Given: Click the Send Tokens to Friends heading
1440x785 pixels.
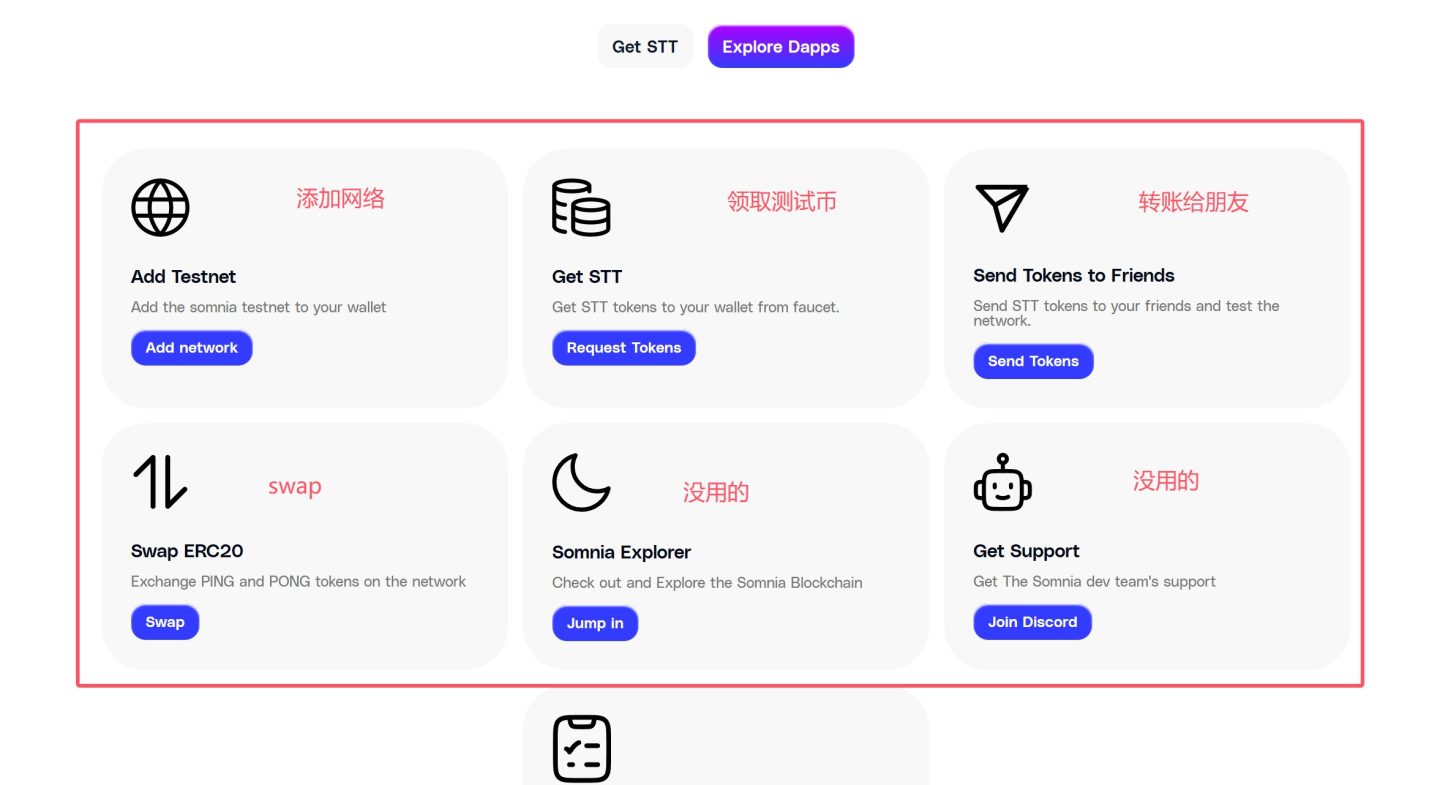Looking at the screenshot, I should (1074, 275).
